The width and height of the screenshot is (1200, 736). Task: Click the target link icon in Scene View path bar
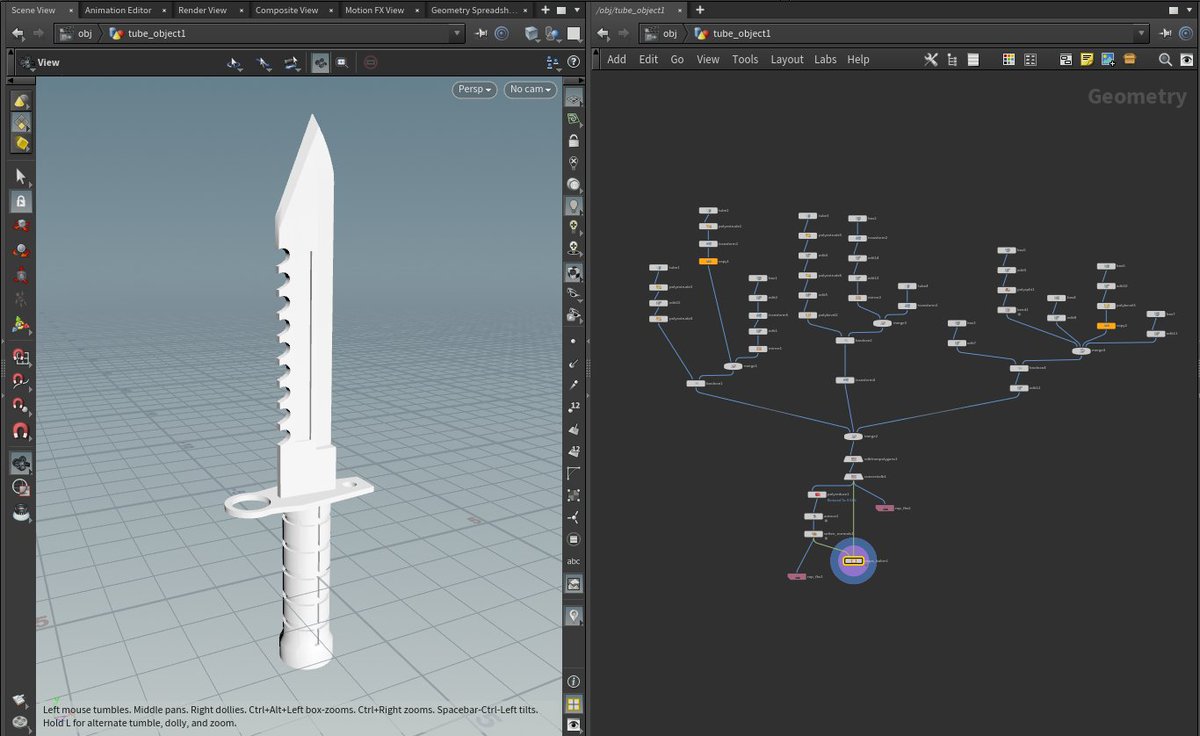click(502, 33)
